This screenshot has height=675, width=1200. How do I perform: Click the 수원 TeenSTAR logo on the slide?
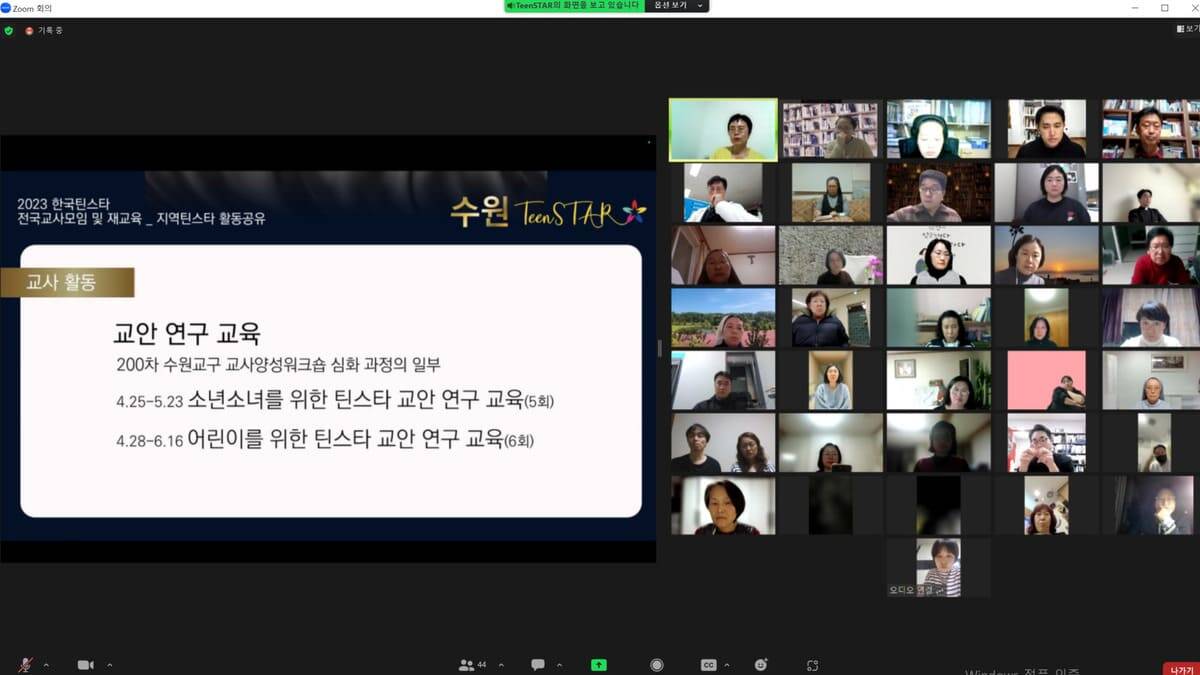point(548,211)
